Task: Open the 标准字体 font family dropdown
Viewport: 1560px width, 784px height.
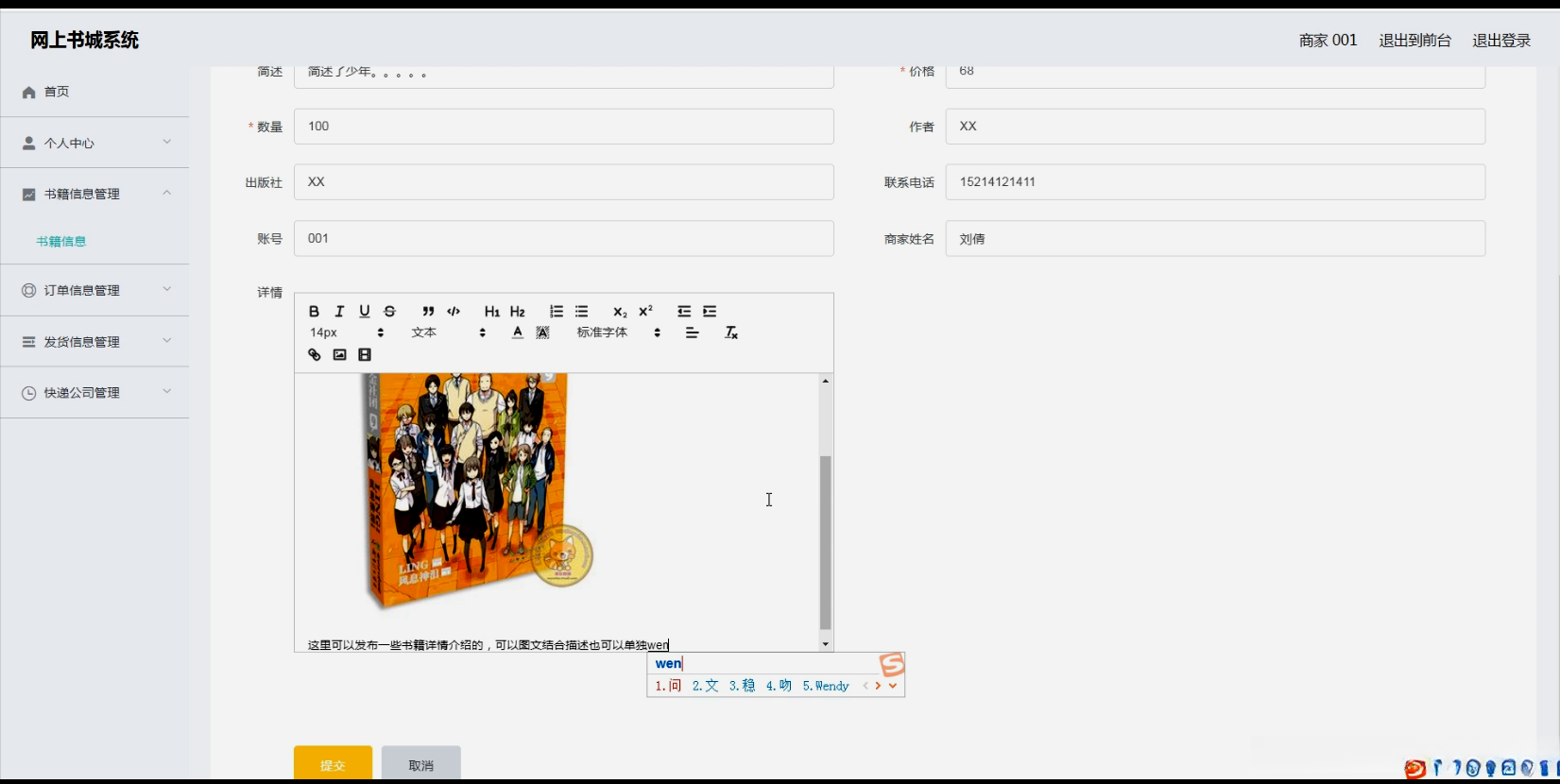Action: [619, 332]
